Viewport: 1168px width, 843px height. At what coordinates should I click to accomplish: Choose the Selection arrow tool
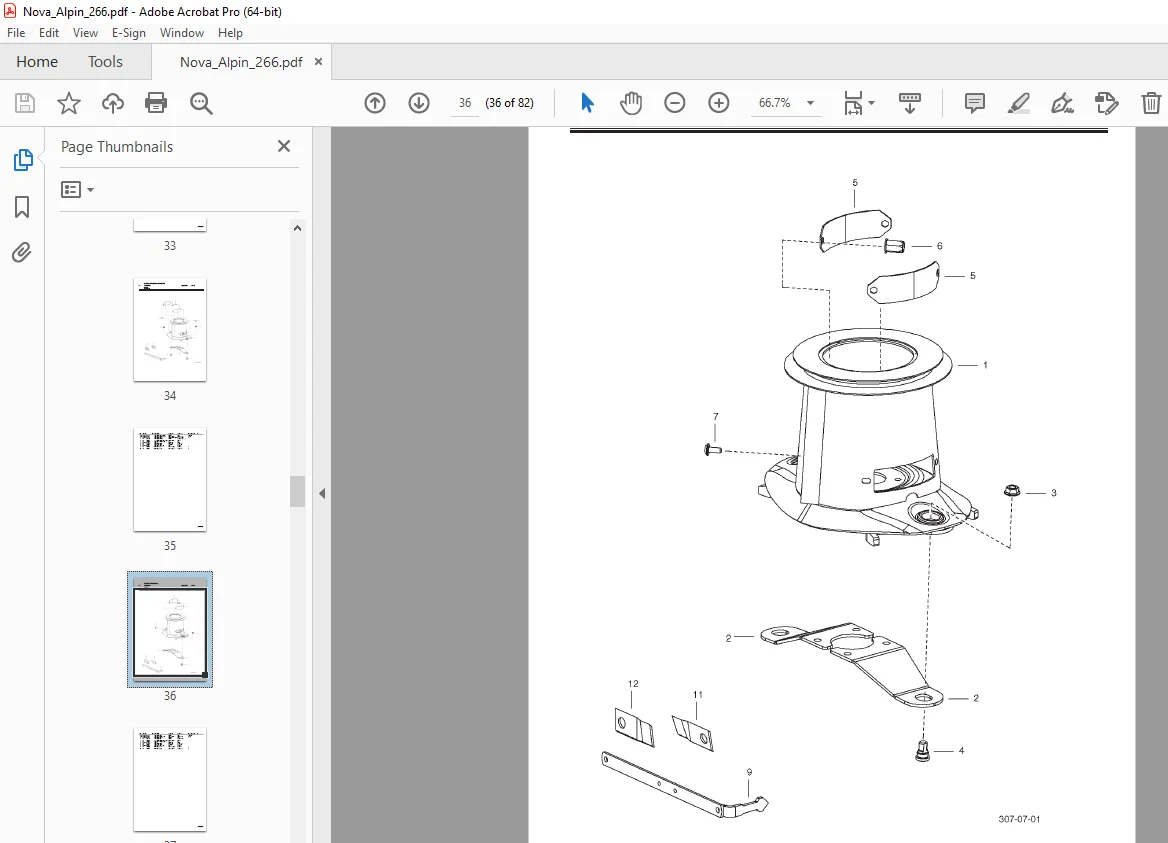pos(587,103)
